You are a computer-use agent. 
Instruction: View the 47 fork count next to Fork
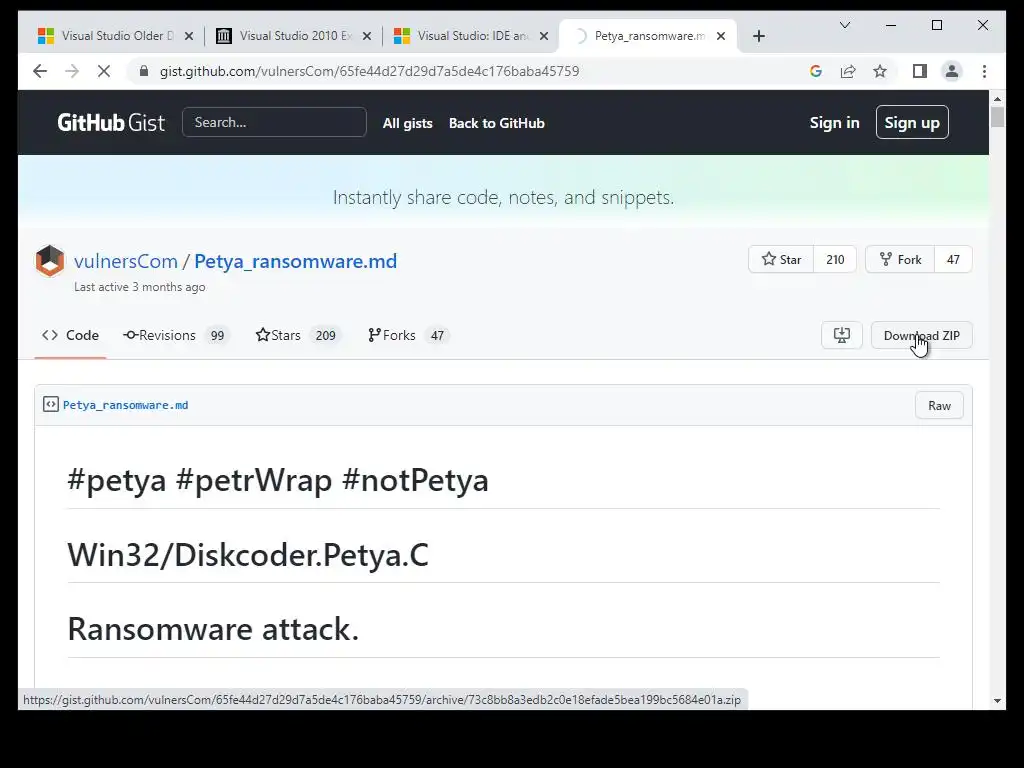953,259
